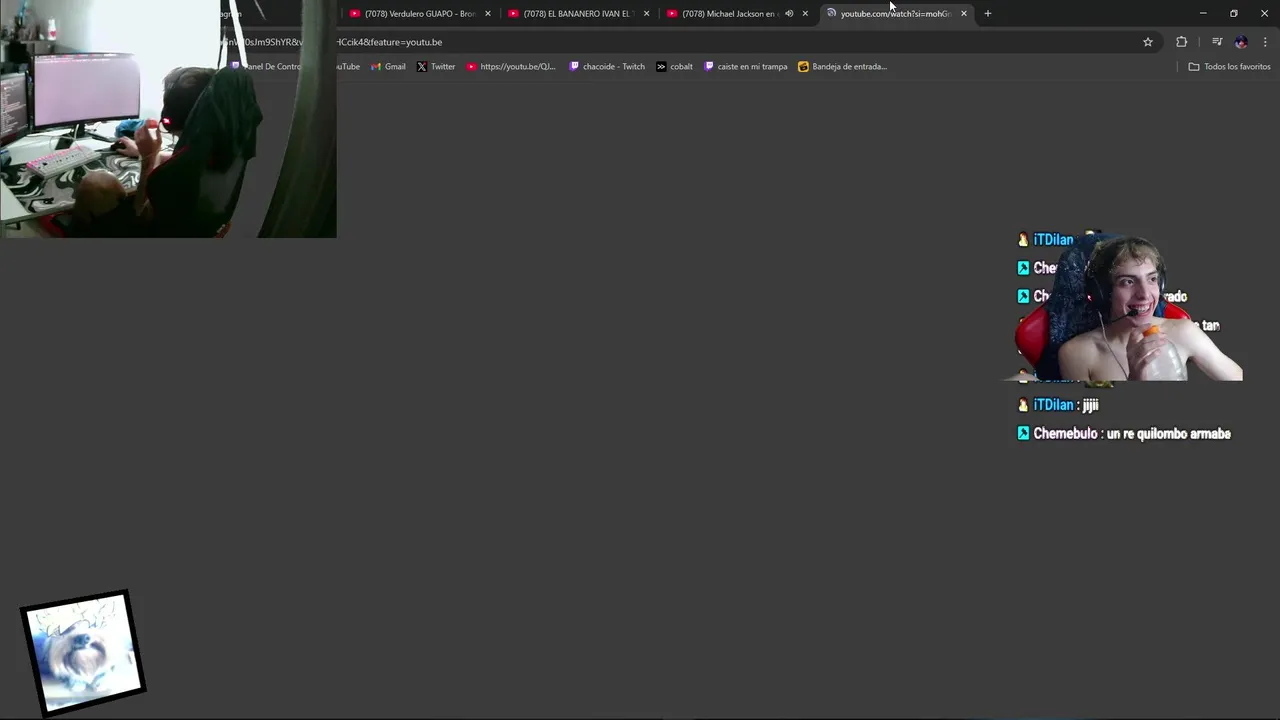Viewport: 1280px width, 720px height.
Task: Click the streamer face camera overlay
Action: [x=1128, y=308]
